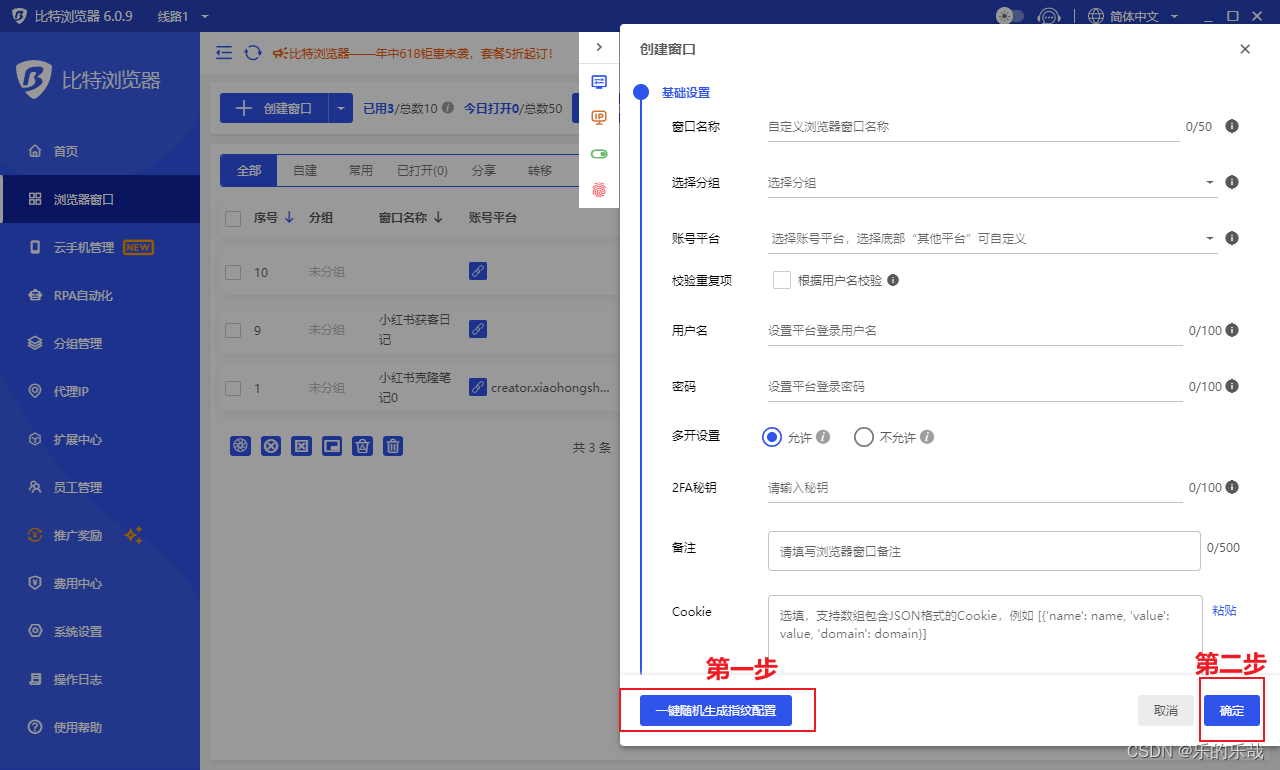Switch to 转移 tab
This screenshot has width=1280, height=770.
point(540,171)
